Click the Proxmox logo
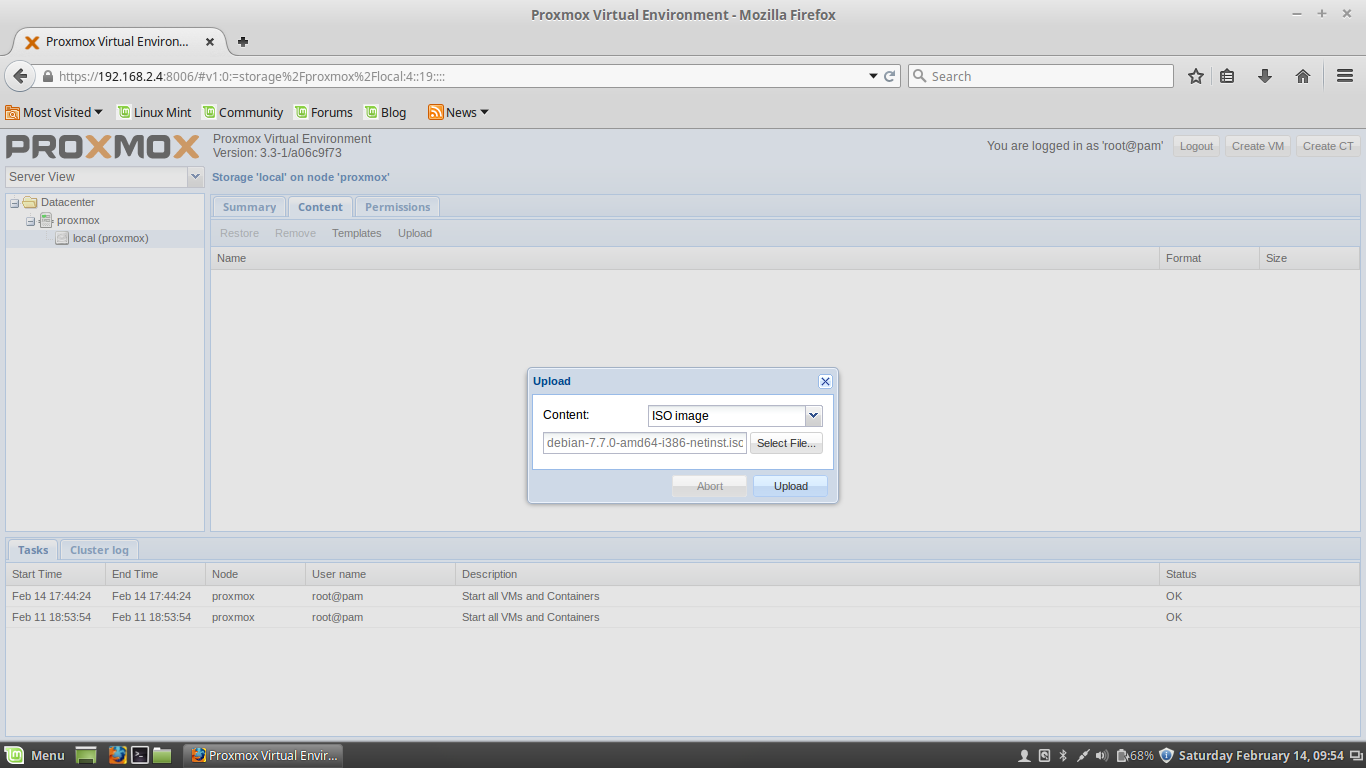This screenshot has height=768, width=1366. (x=103, y=146)
